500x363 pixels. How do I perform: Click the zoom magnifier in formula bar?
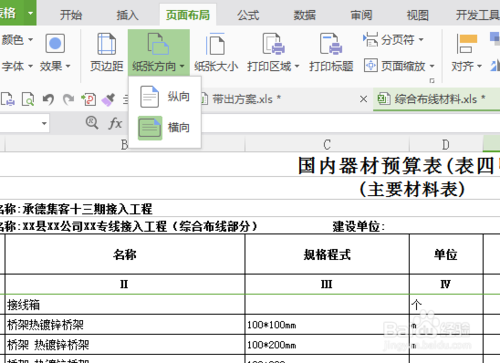pyautogui.click(x=92, y=123)
